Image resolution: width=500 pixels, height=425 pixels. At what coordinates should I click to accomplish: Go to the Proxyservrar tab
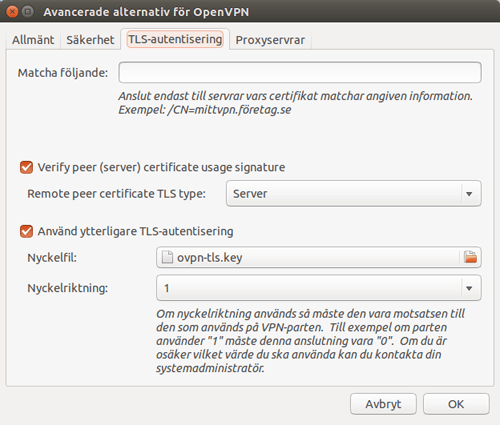pyautogui.click(x=270, y=40)
